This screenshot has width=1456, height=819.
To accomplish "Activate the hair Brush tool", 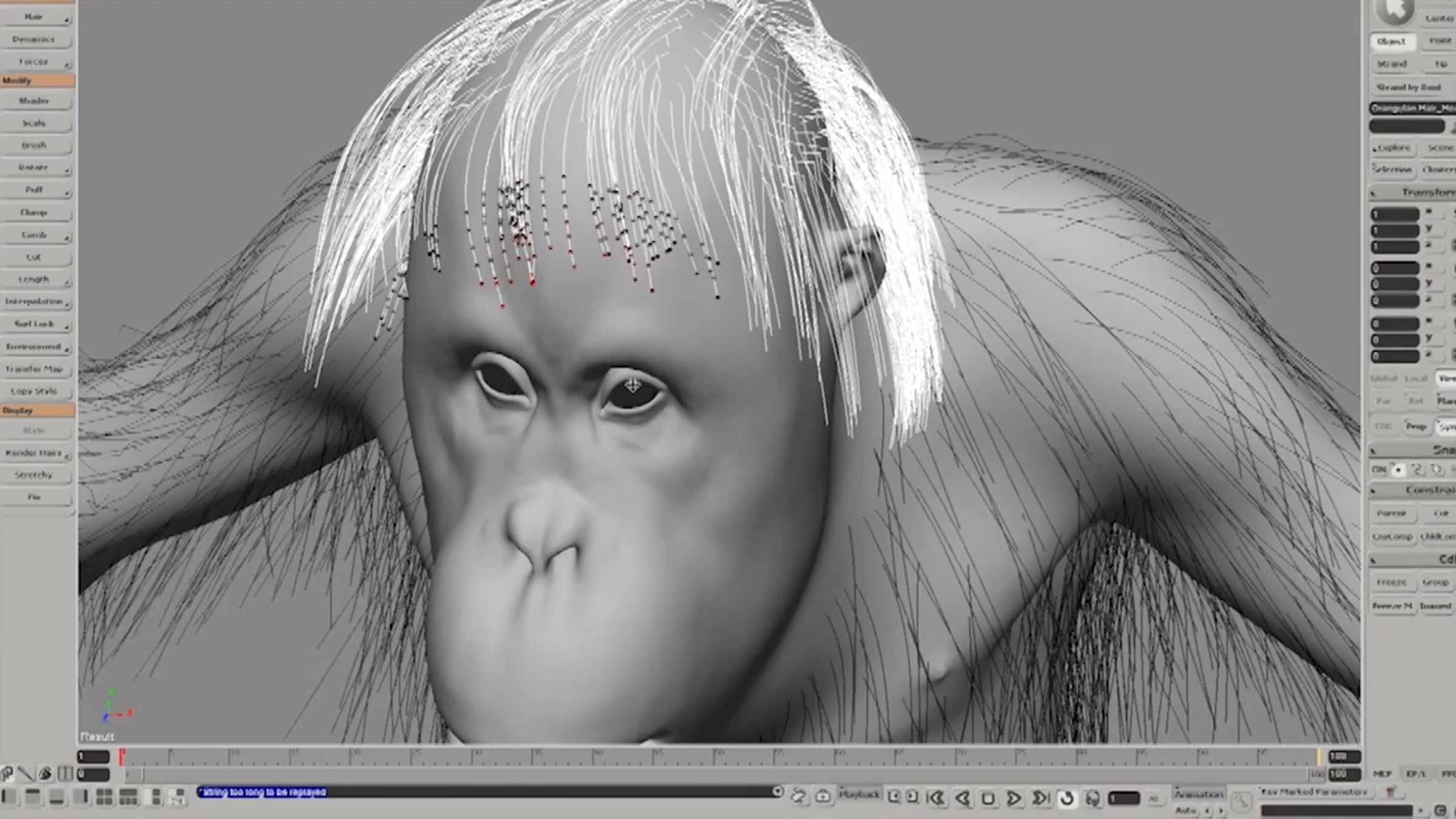I will click(36, 146).
